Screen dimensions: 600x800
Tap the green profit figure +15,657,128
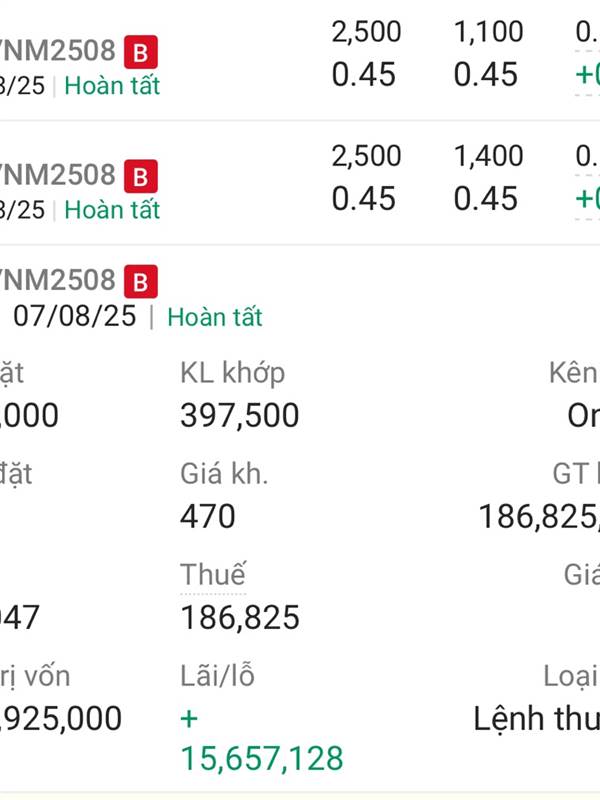click(x=262, y=739)
